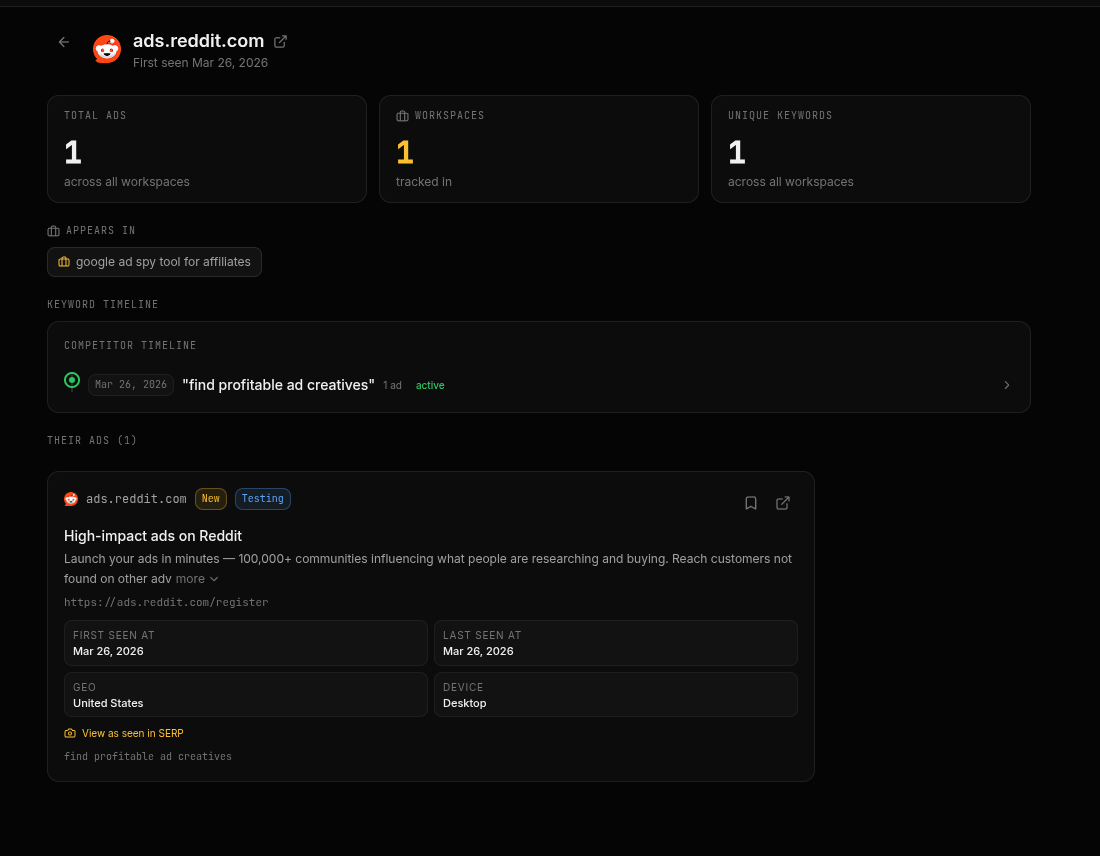Screen dimensions: 1100x856
Task: Click the camera icon beside View as SERP
Action: point(69,733)
